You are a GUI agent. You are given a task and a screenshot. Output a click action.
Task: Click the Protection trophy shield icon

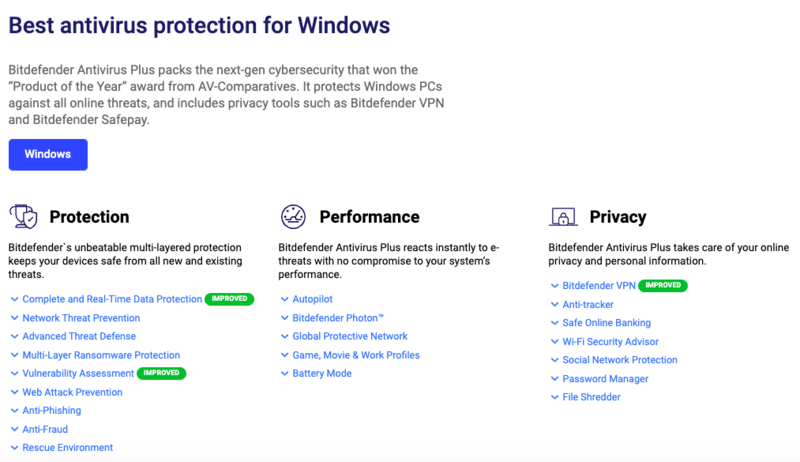23,217
